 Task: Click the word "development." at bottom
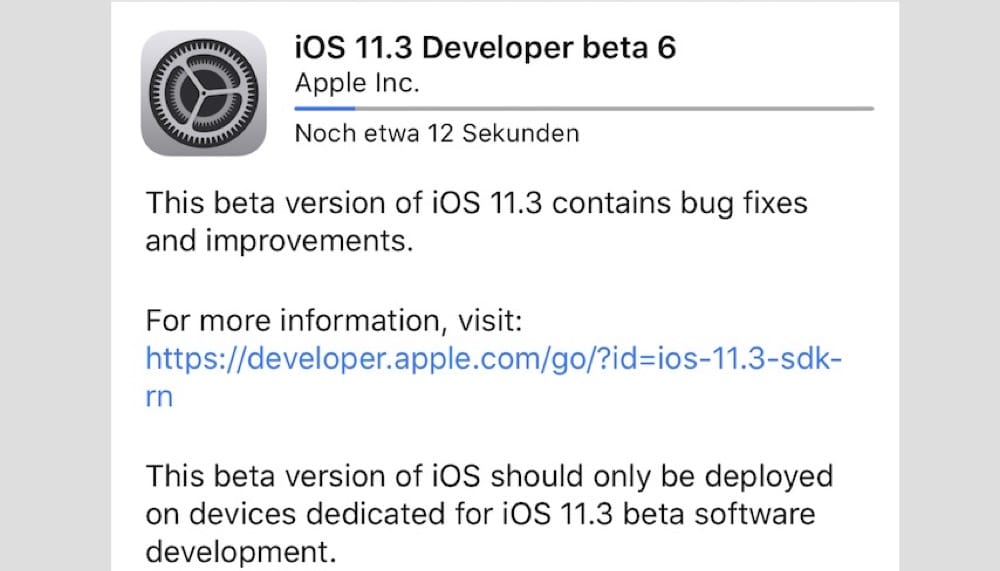240,552
